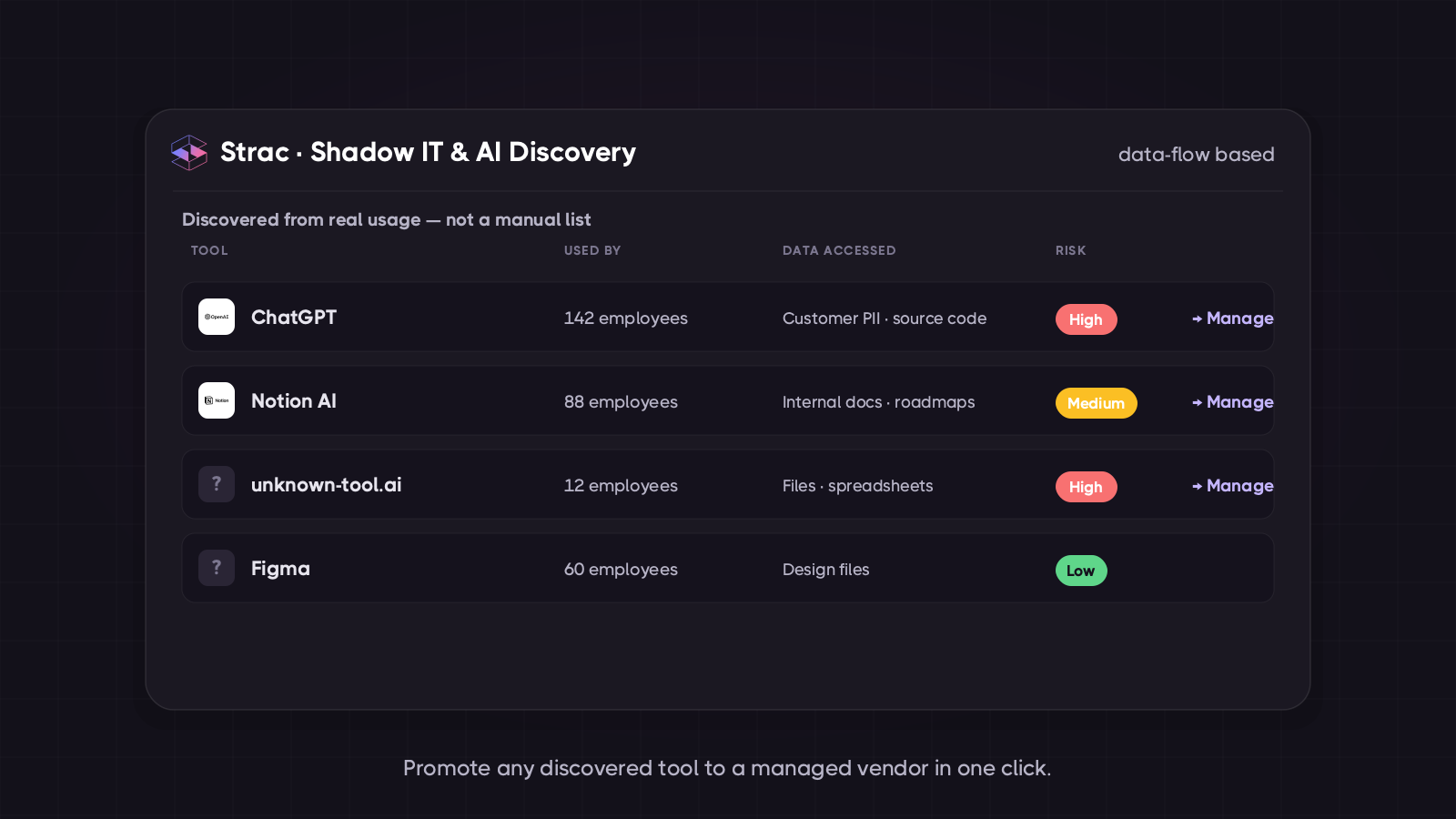Click the USED BY column header
This screenshot has height=819, width=1456.
[x=592, y=250]
